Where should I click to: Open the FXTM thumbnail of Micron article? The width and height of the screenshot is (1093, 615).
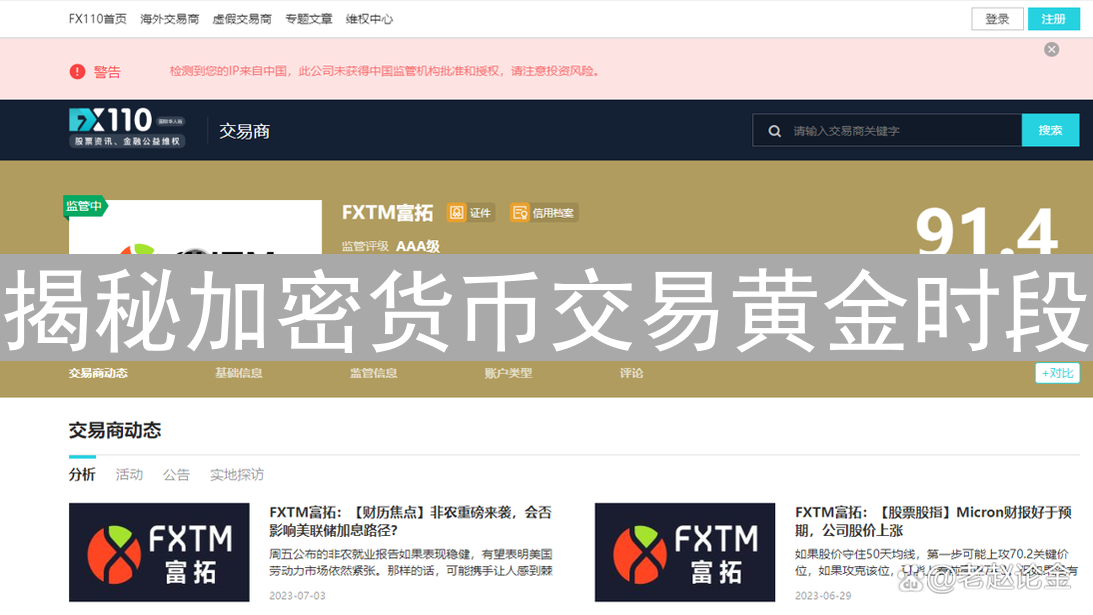coord(685,552)
